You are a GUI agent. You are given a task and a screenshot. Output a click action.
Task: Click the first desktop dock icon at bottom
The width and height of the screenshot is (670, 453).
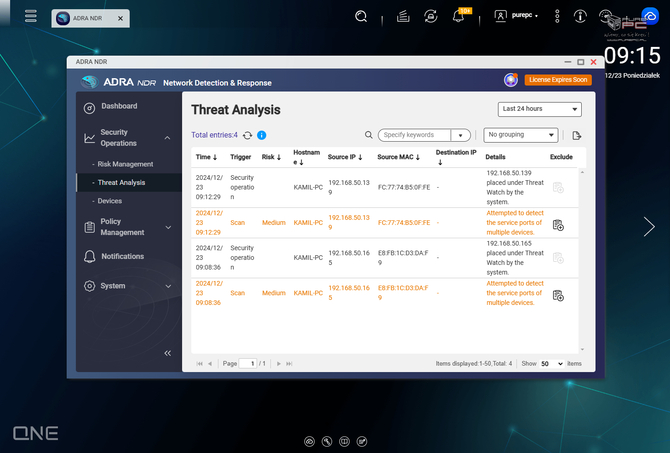tap(309, 441)
